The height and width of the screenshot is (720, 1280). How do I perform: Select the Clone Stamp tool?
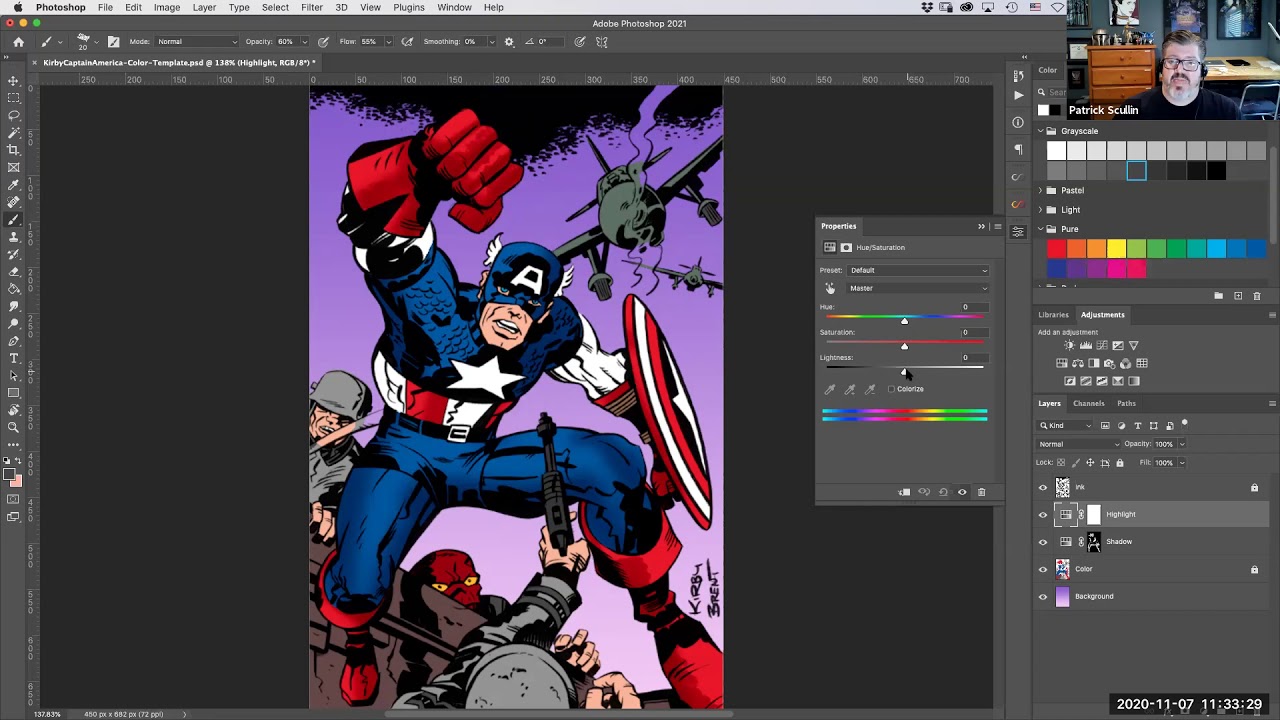tap(13, 237)
